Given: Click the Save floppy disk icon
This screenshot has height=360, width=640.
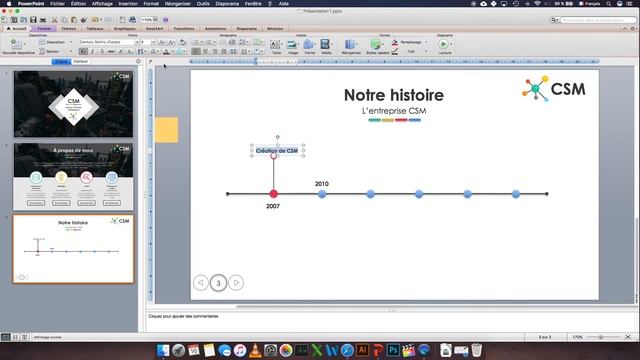Looking at the screenshot, I should [x=33, y=20].
